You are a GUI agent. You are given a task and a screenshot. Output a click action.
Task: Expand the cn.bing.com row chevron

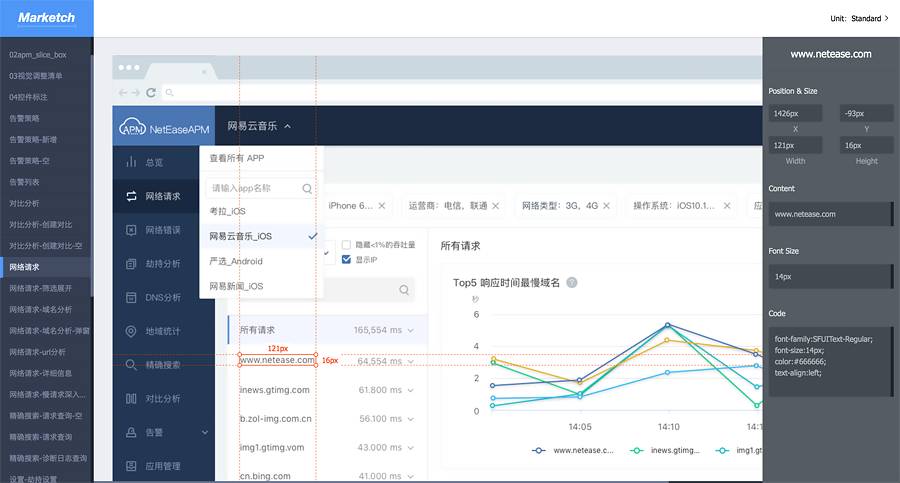click(x=410, y=476)
